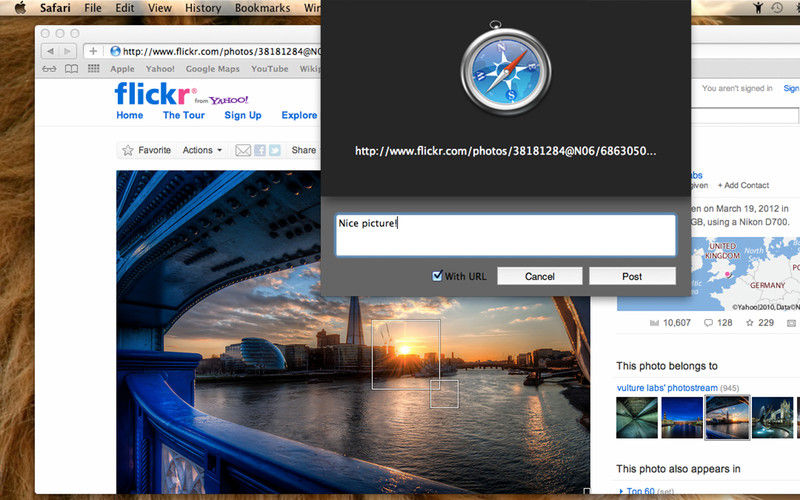Open the File menu
The width and height of the screenshot is (800, 500).
[93, 8]
